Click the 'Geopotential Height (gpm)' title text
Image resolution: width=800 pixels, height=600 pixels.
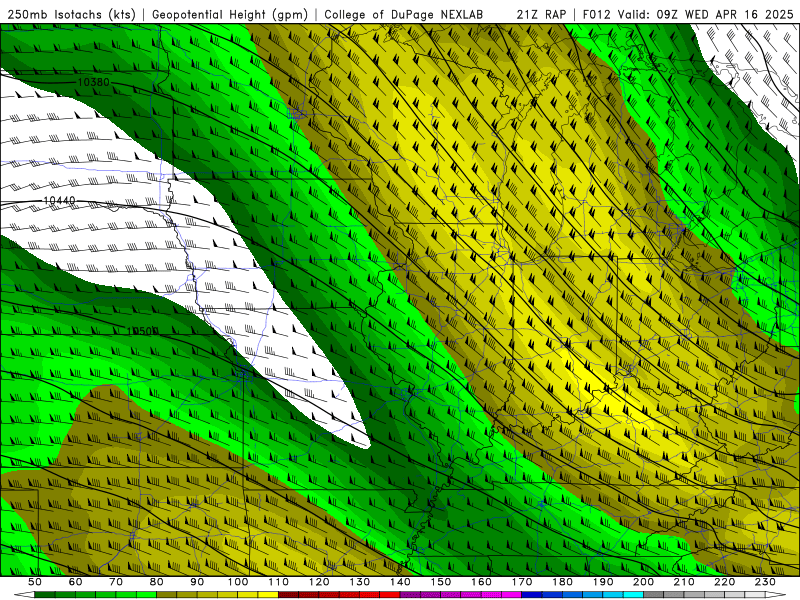230,14
